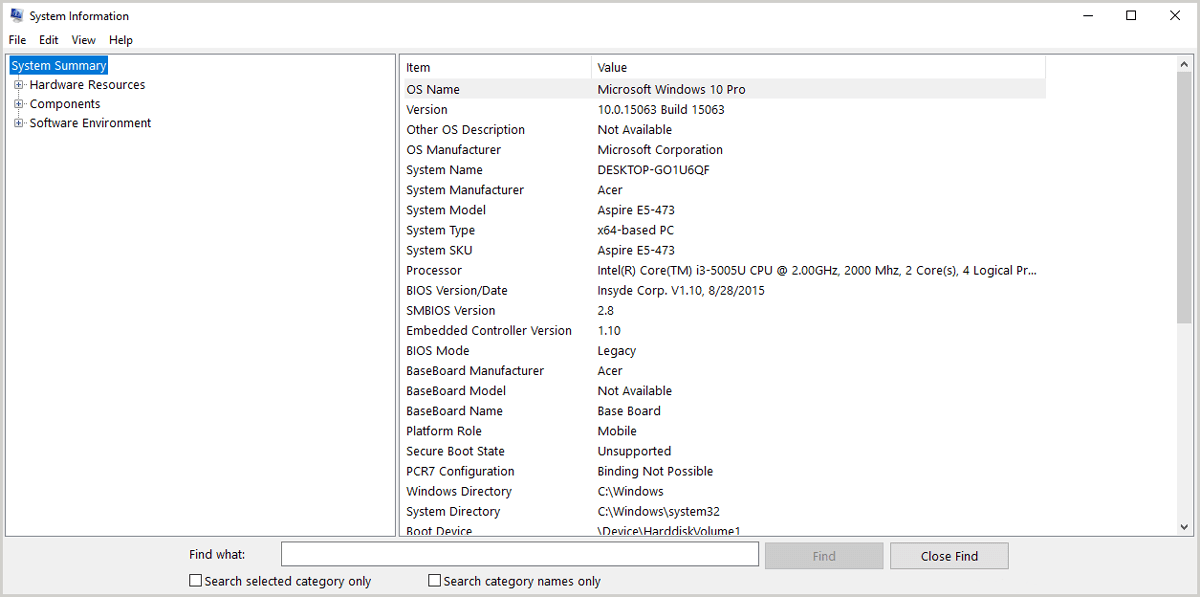Select System Summary in the tree
The width and height of the screenshot is (1200, 597).
coord(58,66)
